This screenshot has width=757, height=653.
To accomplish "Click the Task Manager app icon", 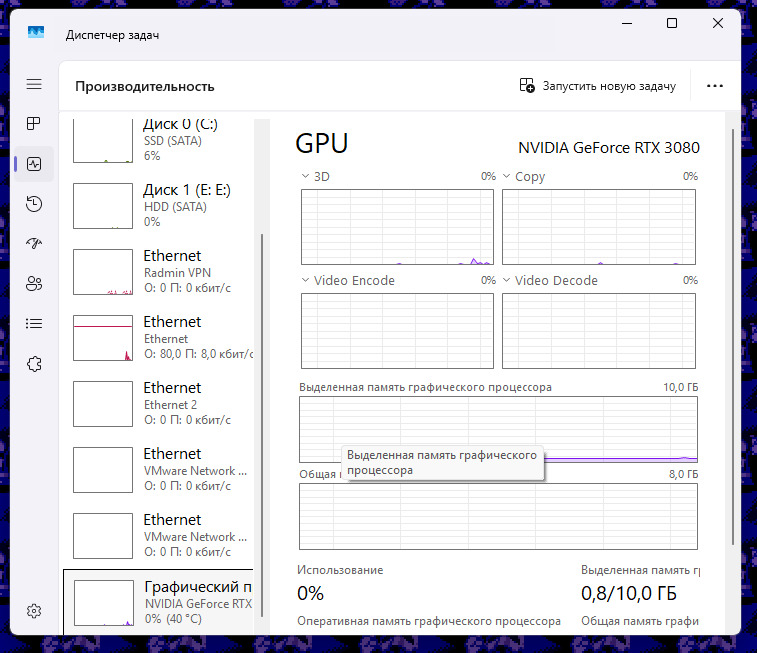I will click(x=36, y=34).
